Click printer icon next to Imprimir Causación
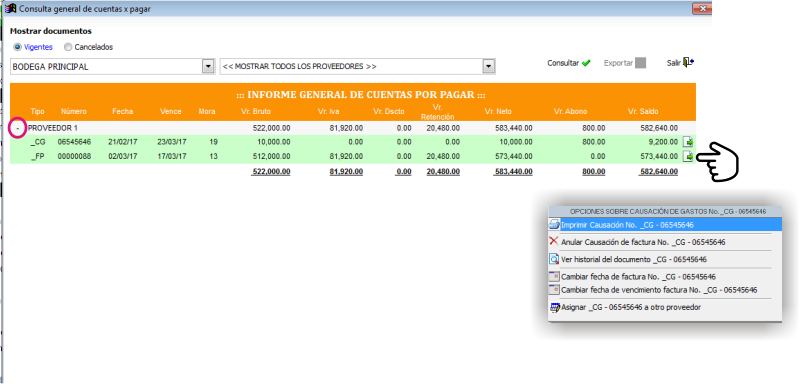800x384 pixels. (554, 224)
